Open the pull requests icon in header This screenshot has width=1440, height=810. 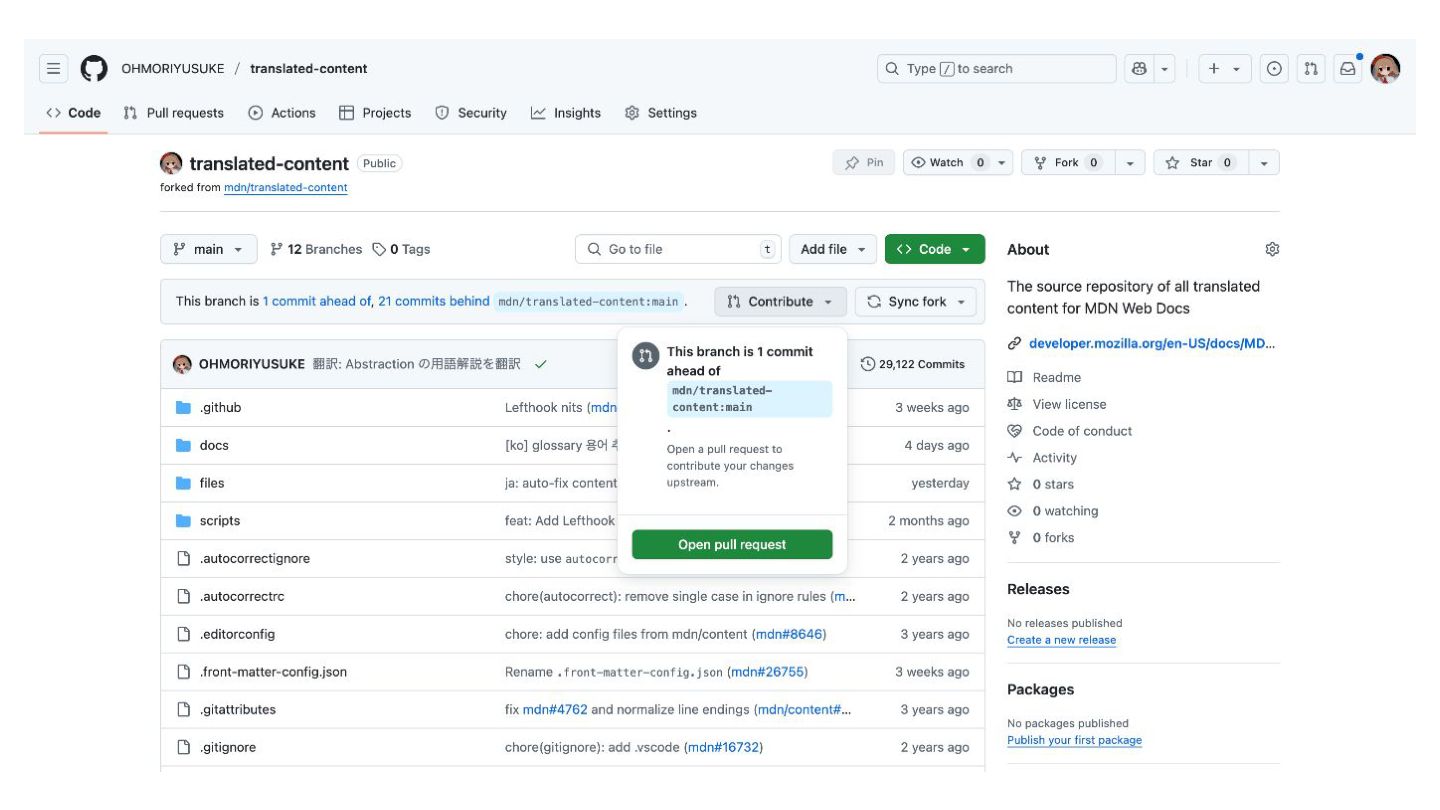[1311, 69]
